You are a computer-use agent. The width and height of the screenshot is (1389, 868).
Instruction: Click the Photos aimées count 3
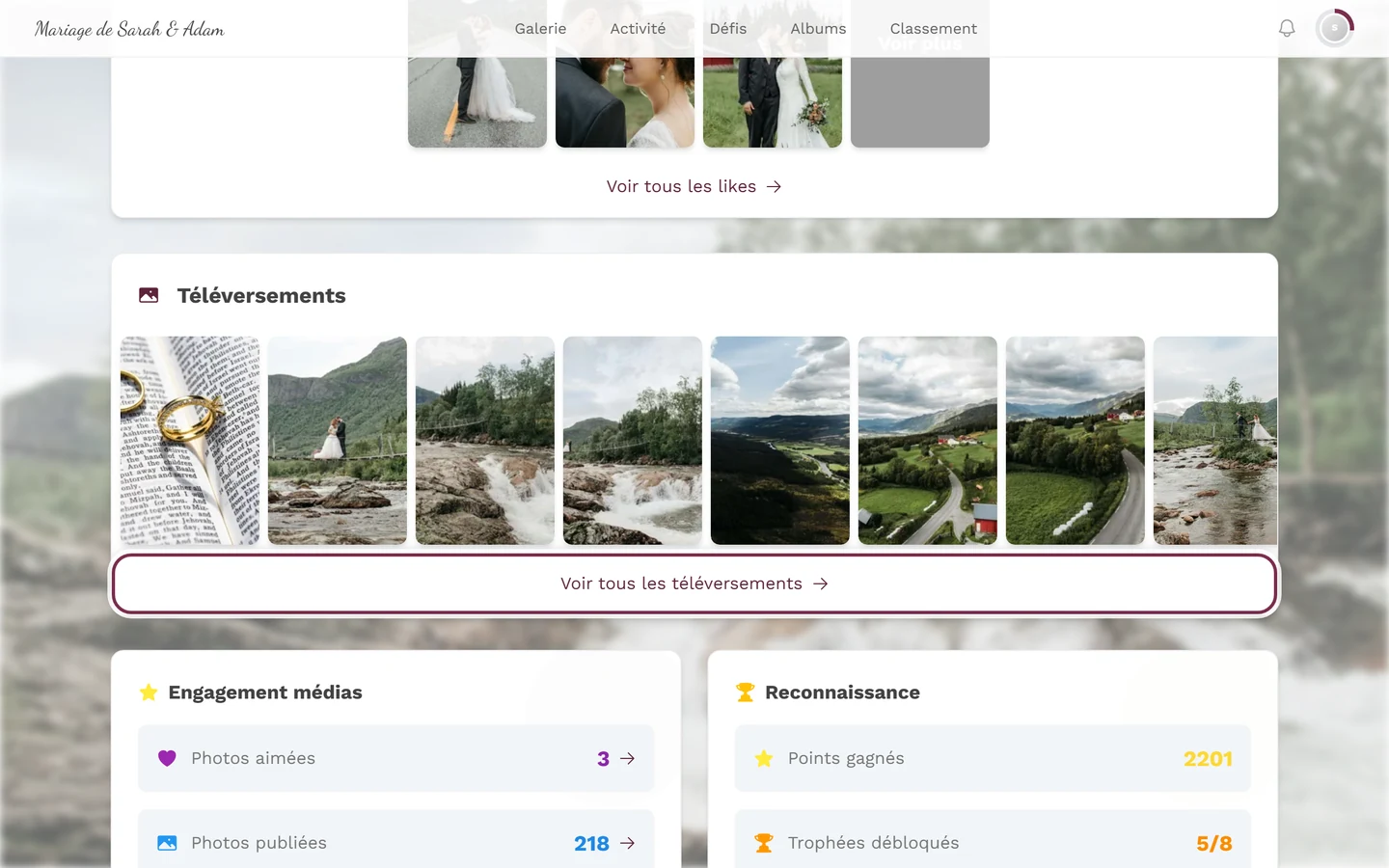(603, 759)
